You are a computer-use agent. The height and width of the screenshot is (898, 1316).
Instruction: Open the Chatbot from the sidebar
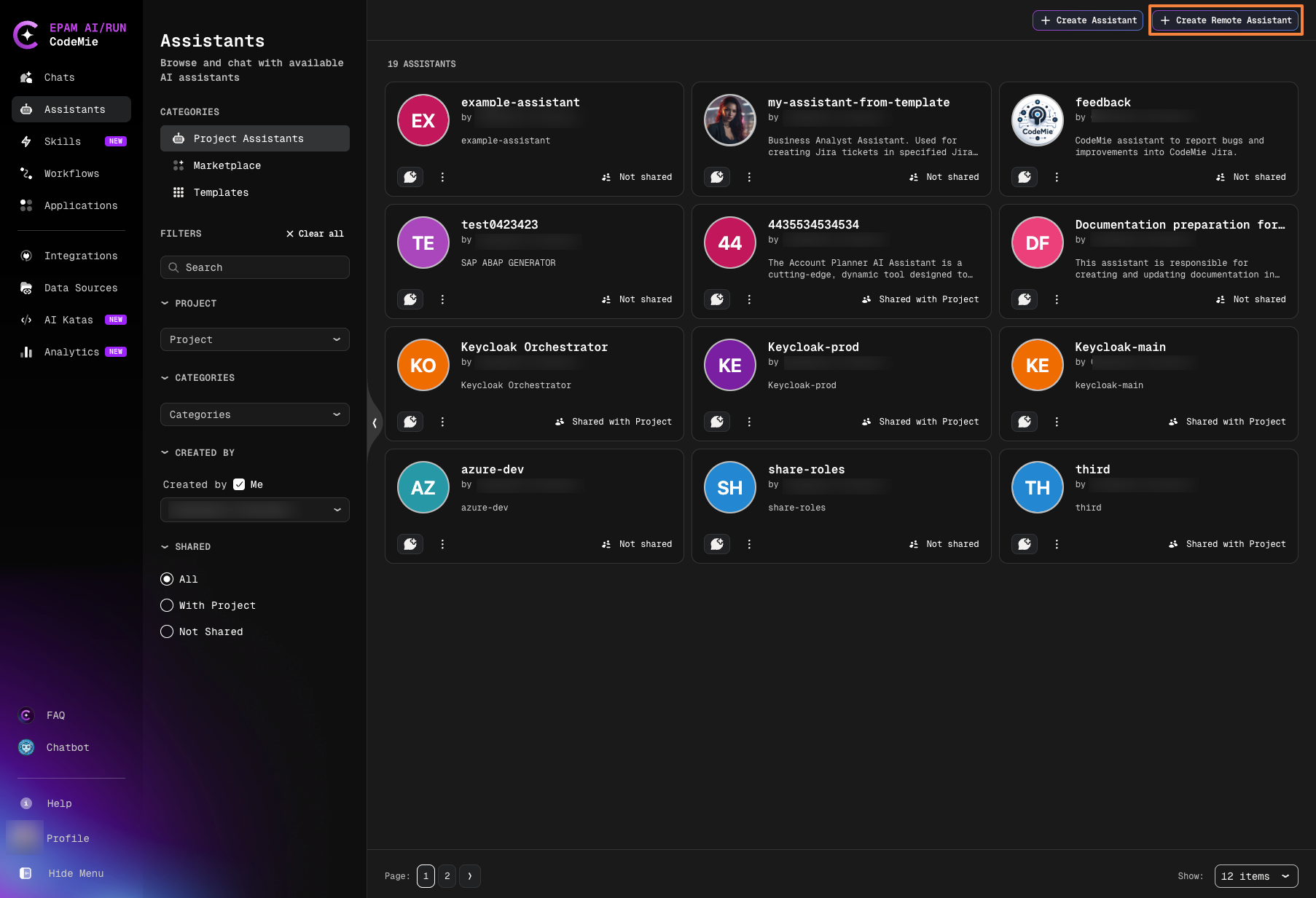click(67, 747)
